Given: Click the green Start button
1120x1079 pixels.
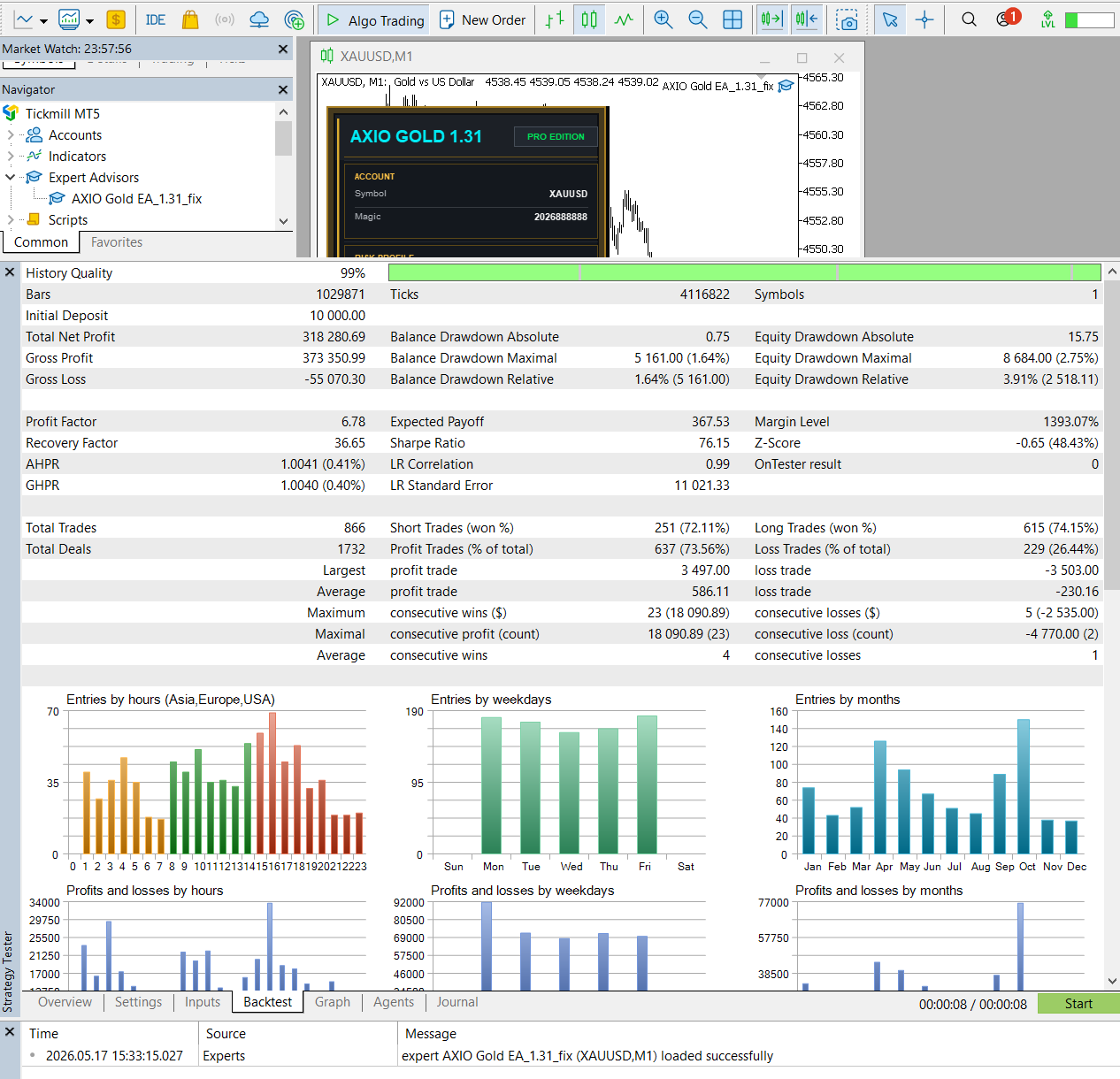Looking at the screenshot, I should pyautogui.click(x=1078, y=1004).
